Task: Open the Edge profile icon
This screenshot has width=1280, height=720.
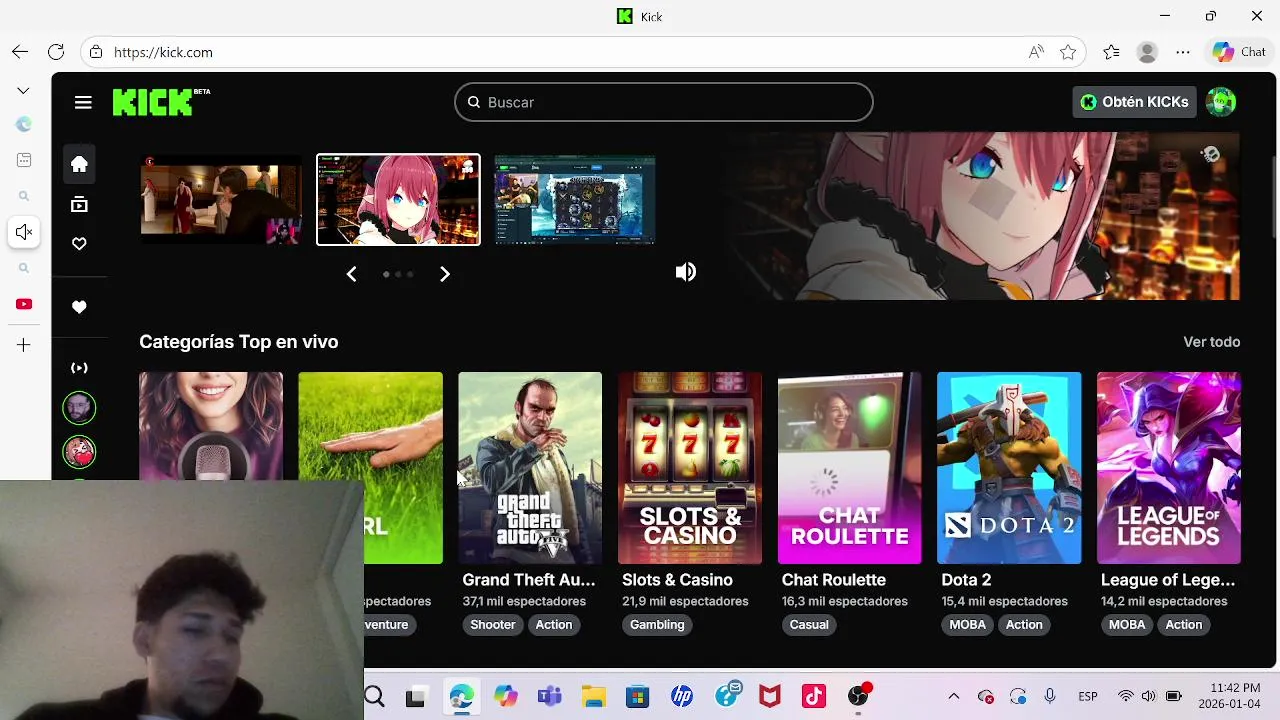Action: point(1147,52)
